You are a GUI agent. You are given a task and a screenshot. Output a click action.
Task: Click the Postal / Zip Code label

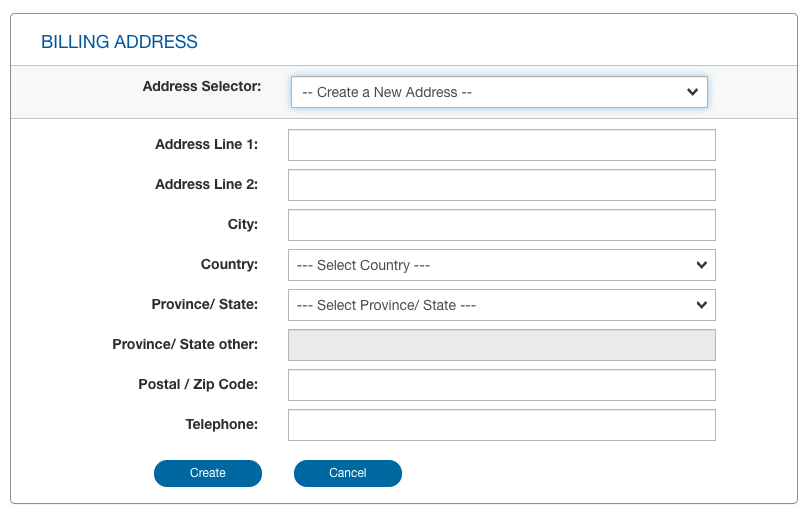click(x=198, y=384)
